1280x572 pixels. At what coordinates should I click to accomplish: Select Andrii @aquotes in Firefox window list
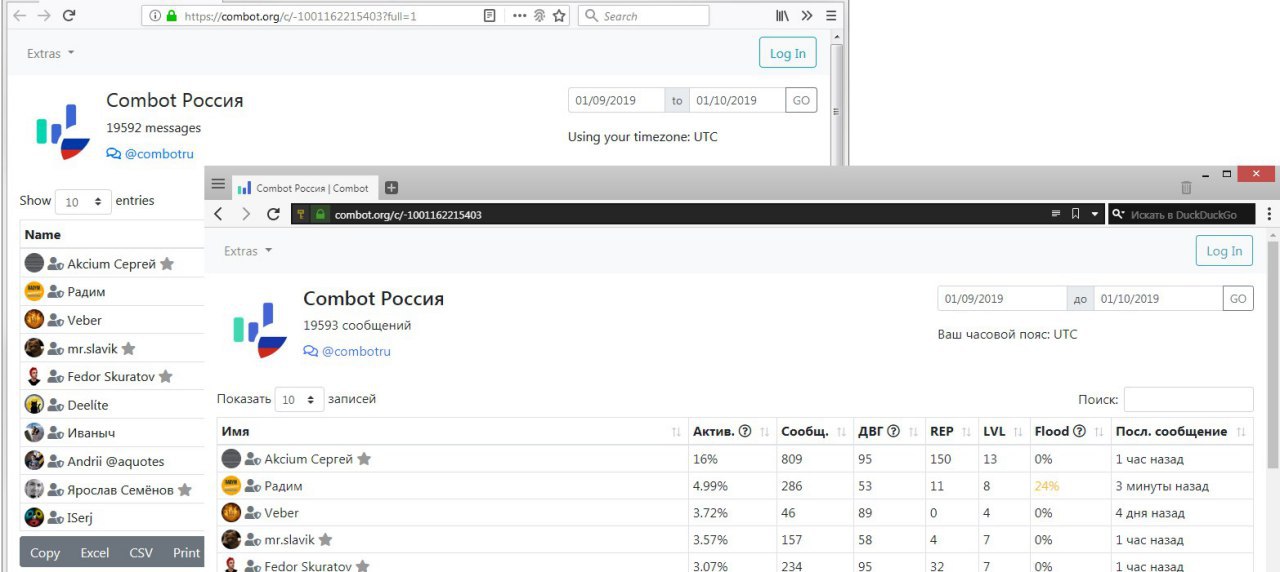pos(116,461)
